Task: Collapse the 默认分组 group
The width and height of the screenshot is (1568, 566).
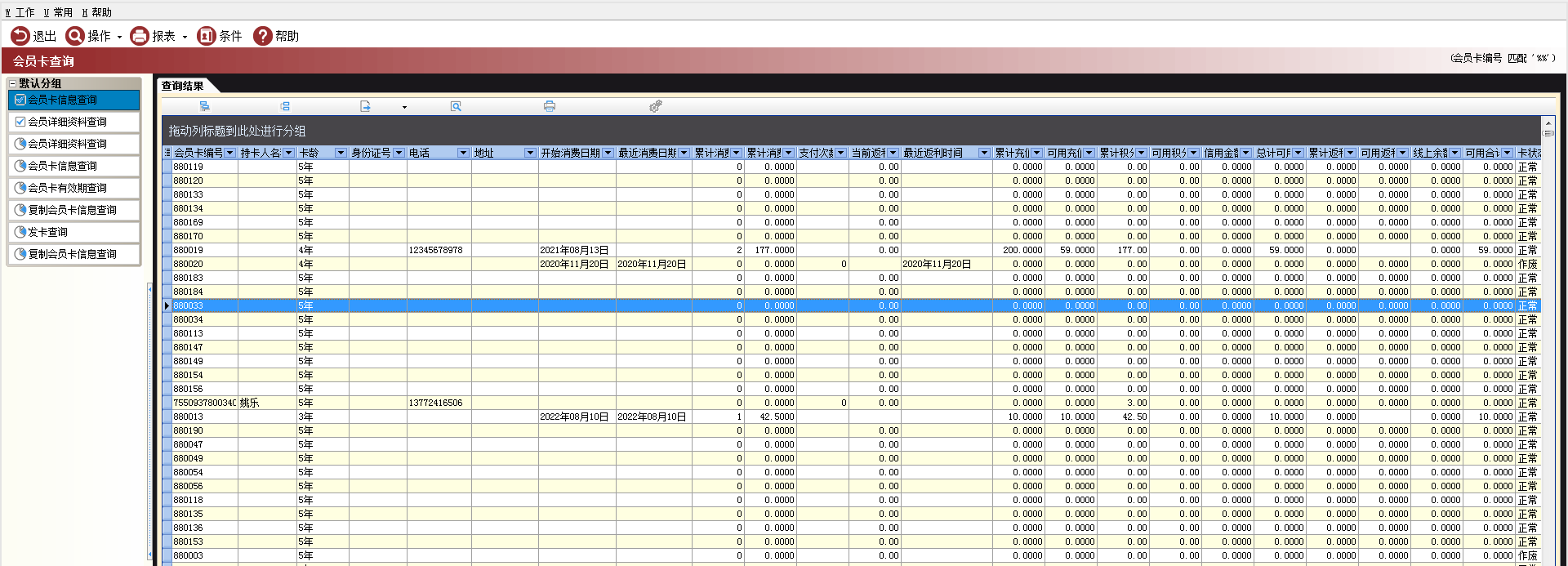Action: [x=12, y=83]
